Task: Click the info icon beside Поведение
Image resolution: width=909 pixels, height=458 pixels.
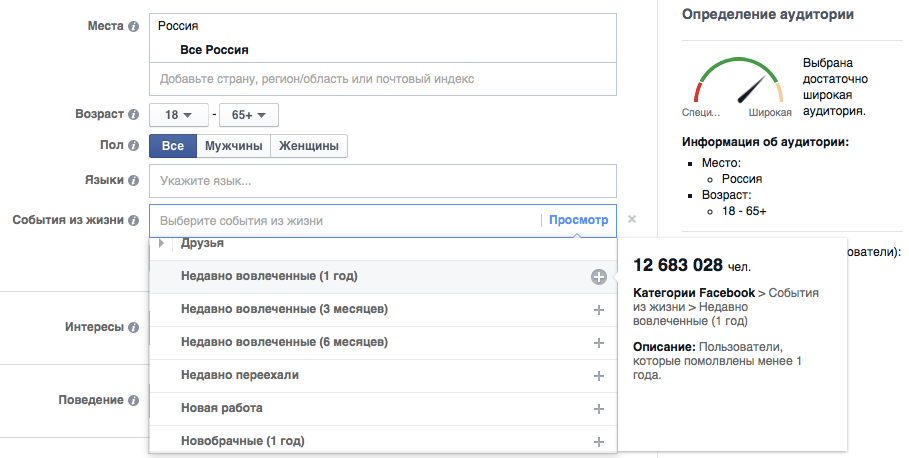Action: pyautogui.click(x=133, y=400)
